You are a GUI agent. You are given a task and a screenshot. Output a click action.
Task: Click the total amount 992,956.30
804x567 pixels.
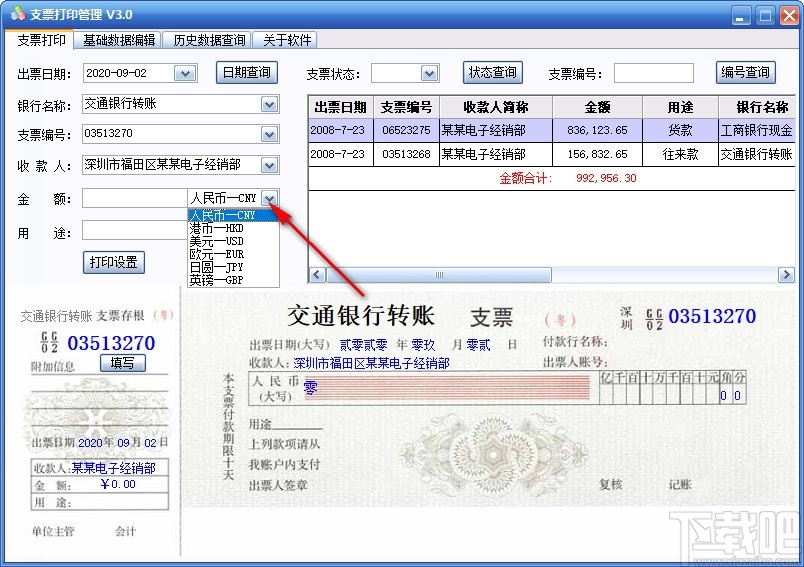(606, 178)
